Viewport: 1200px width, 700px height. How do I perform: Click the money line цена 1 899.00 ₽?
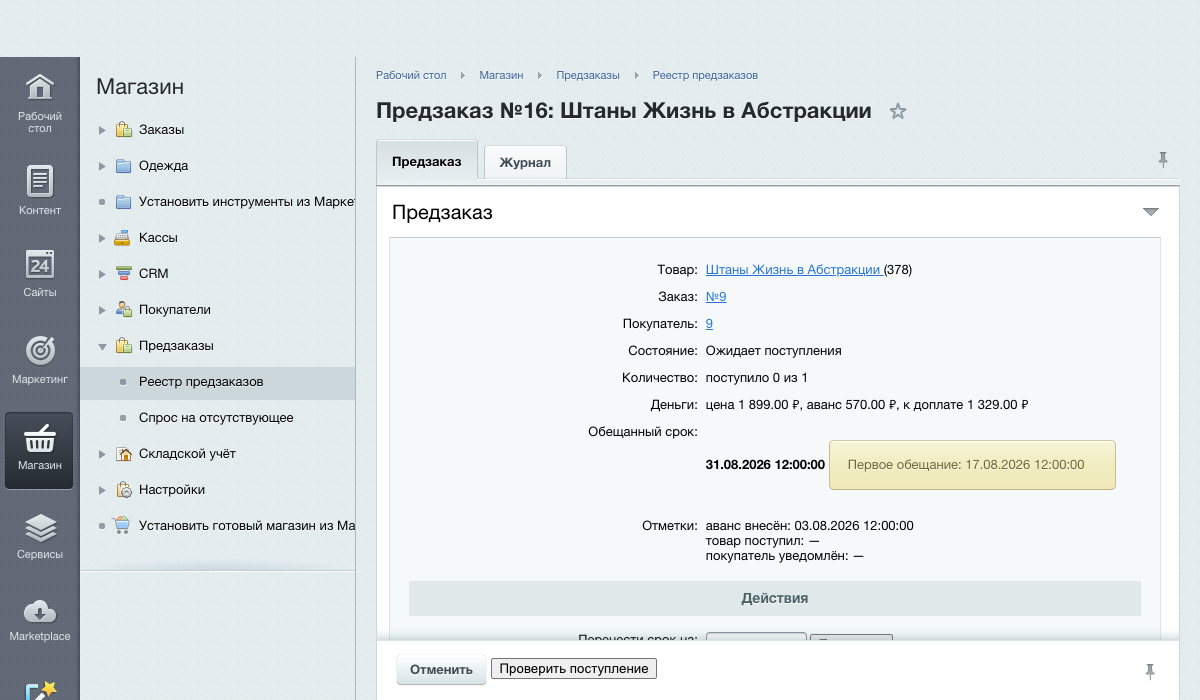[x=868, y=405]
